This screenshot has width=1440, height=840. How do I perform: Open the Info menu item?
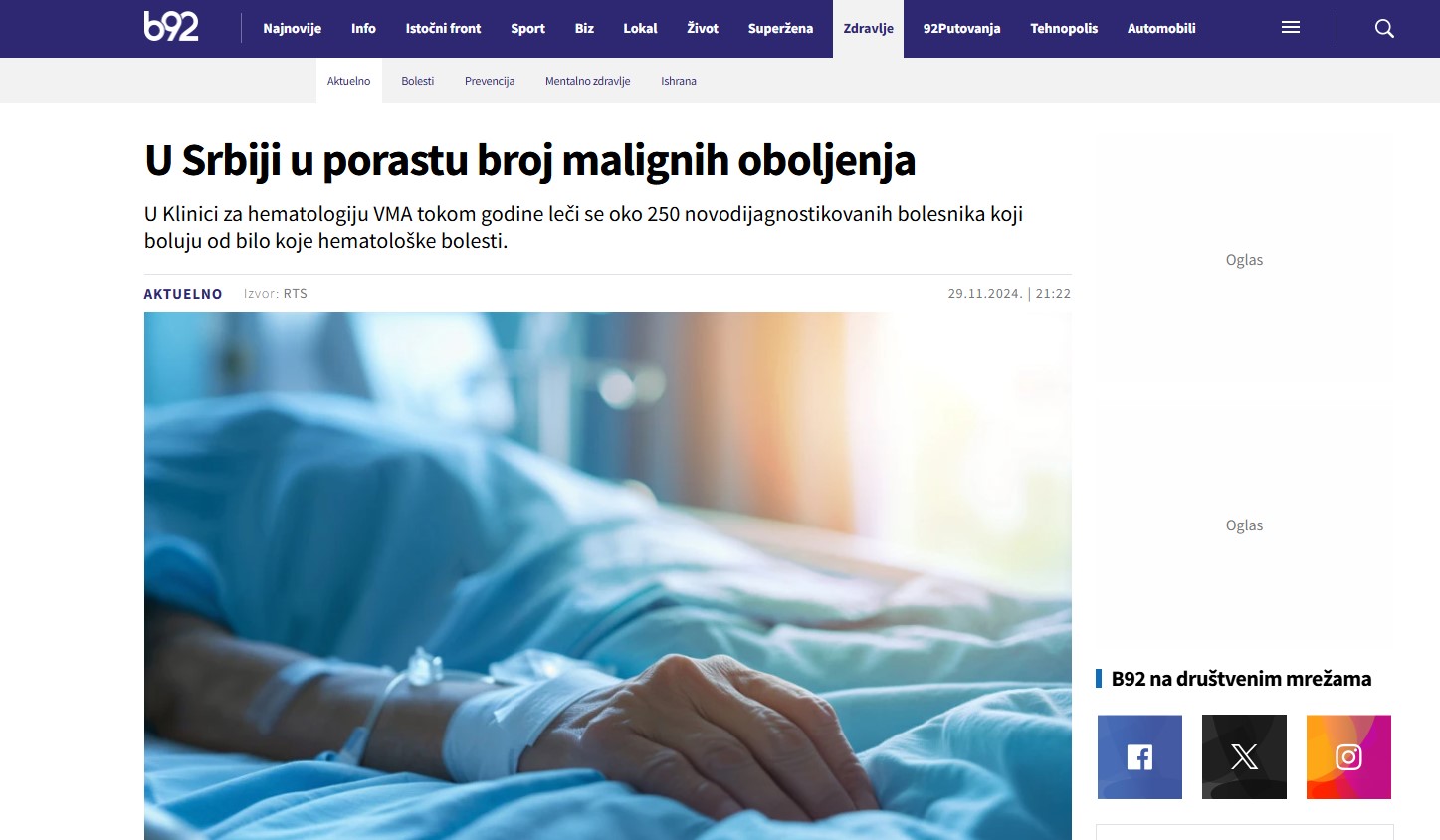tap(363, 28)
